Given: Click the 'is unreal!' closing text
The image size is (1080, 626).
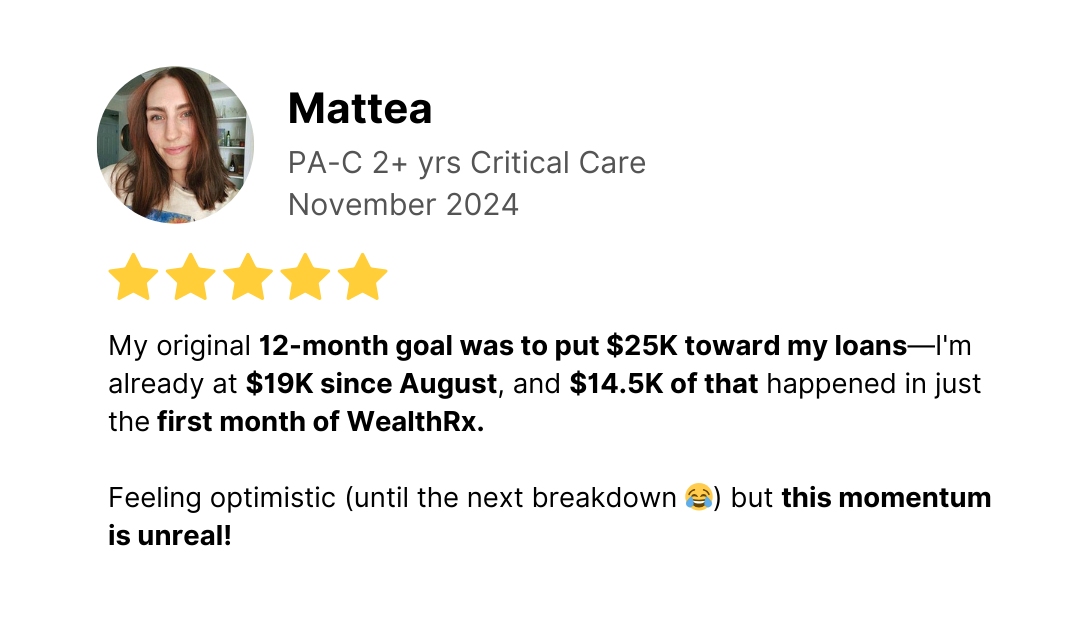Looking at the screenshot, I should [170, 535].
